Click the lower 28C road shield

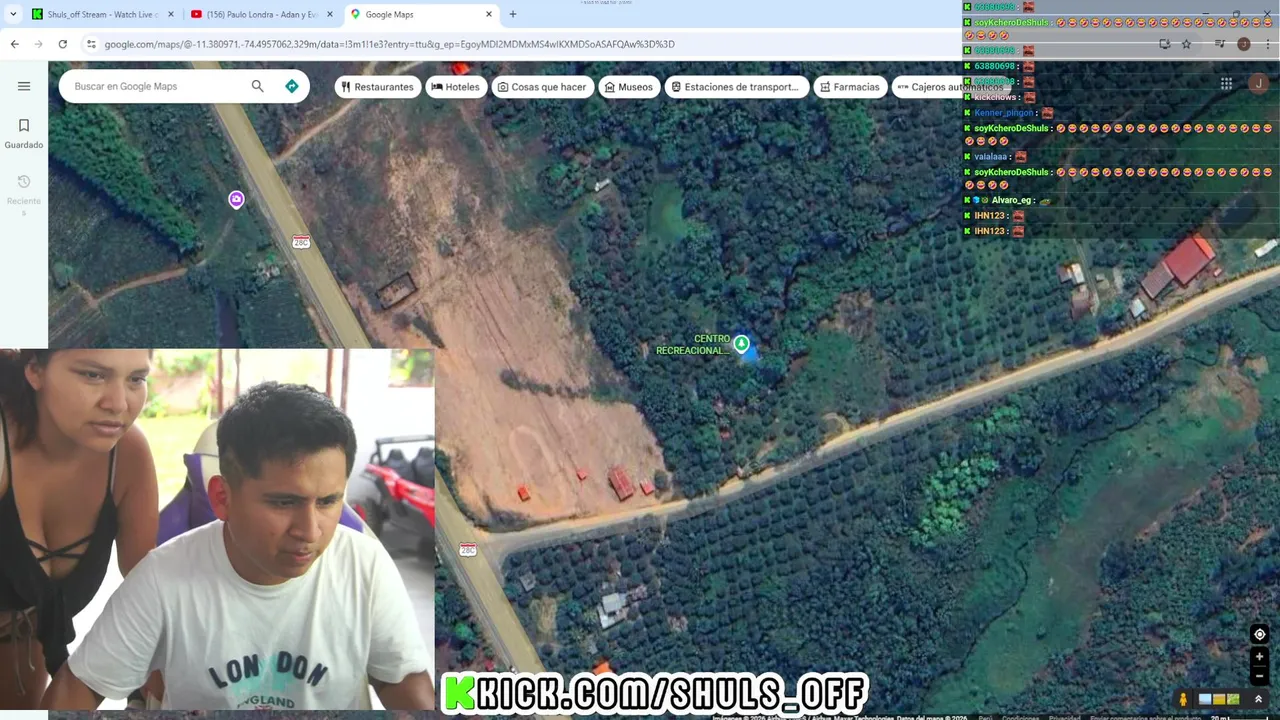(x=467, y=550)
